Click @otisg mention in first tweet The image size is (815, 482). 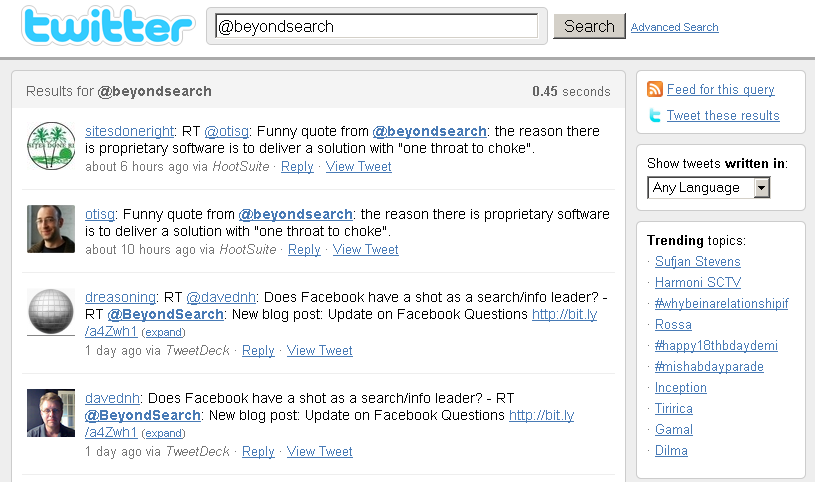pos(227,131)
